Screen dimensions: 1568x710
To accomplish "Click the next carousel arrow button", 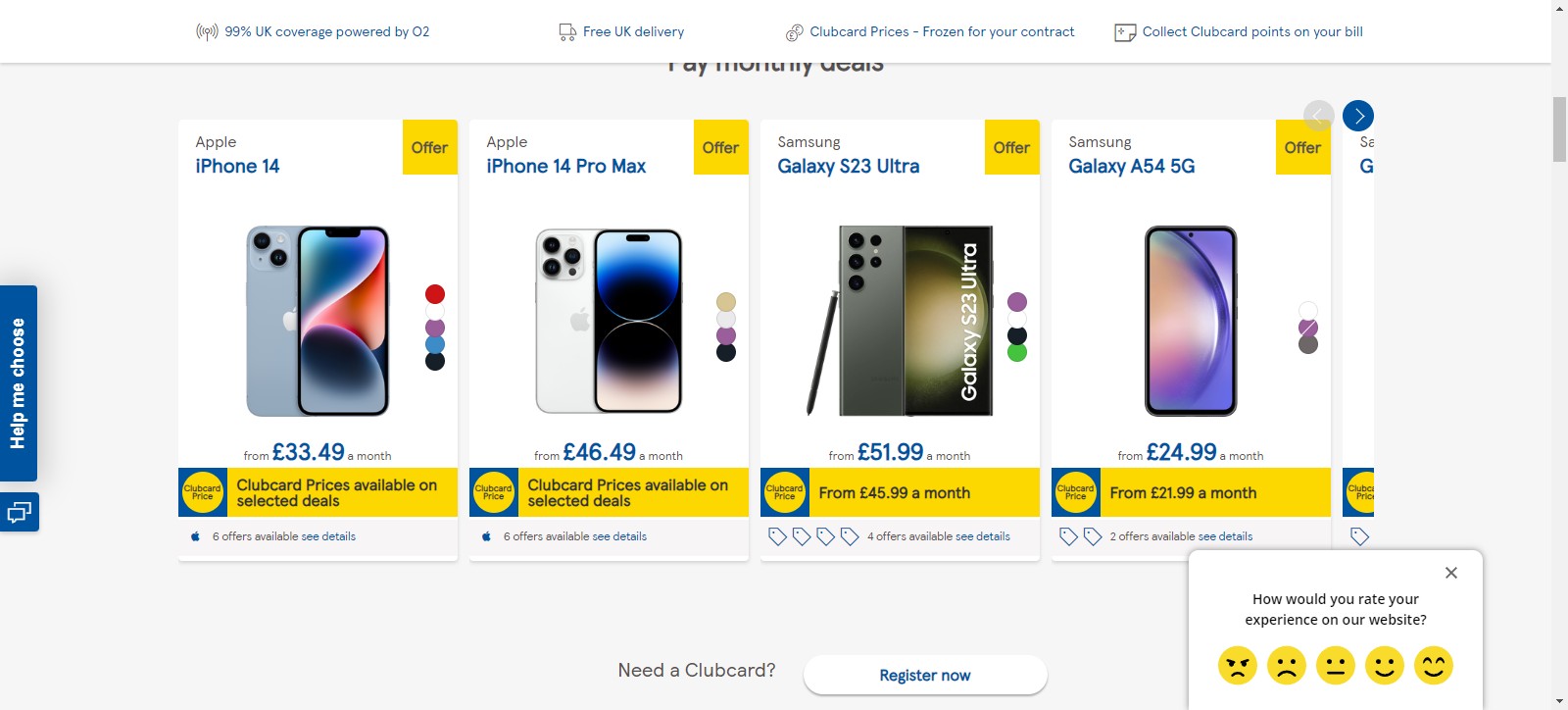I will [x=1358, y=116].
